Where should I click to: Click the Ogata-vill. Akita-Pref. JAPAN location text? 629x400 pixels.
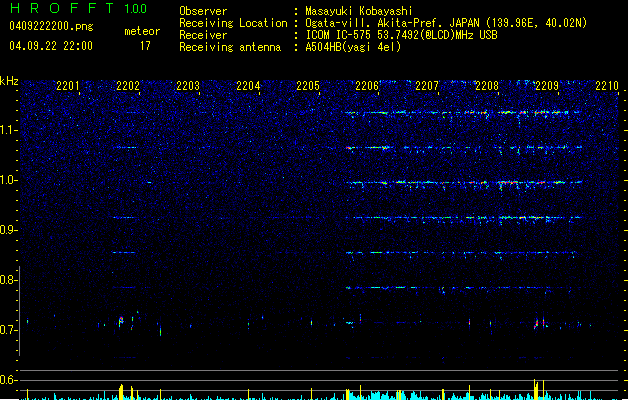coord(446,23)
